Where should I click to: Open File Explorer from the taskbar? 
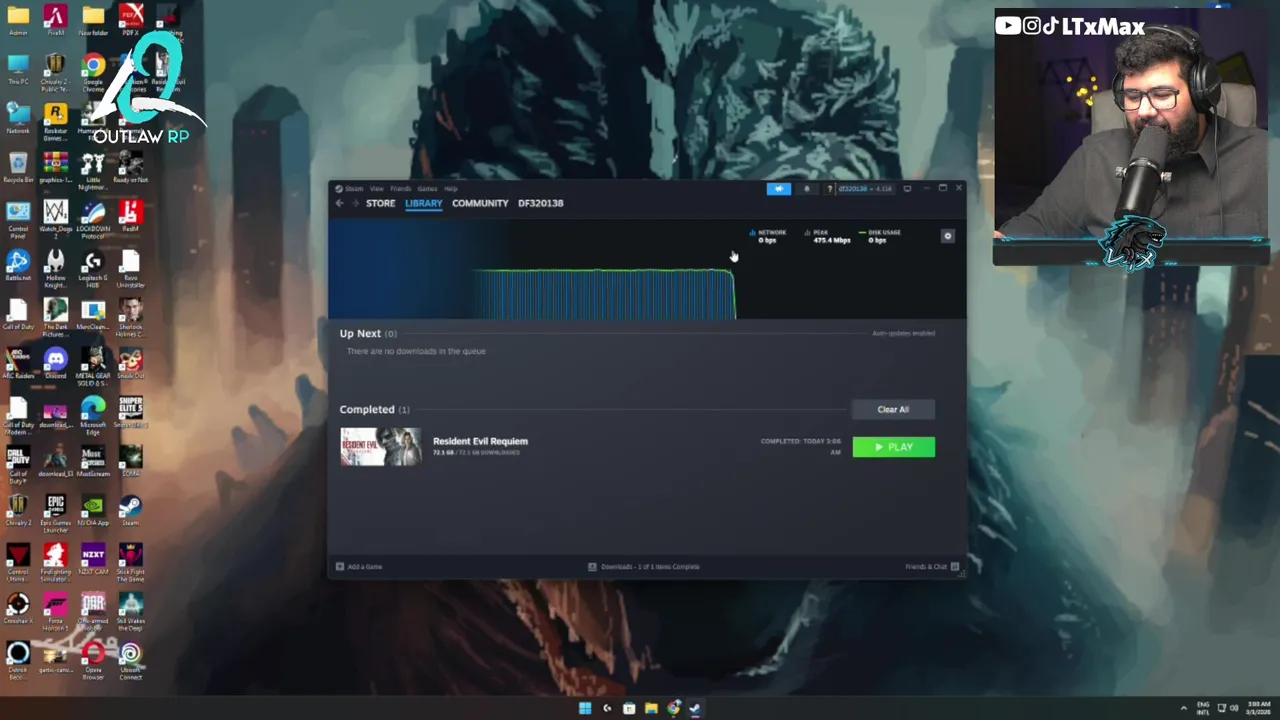(x=651, y=708)
